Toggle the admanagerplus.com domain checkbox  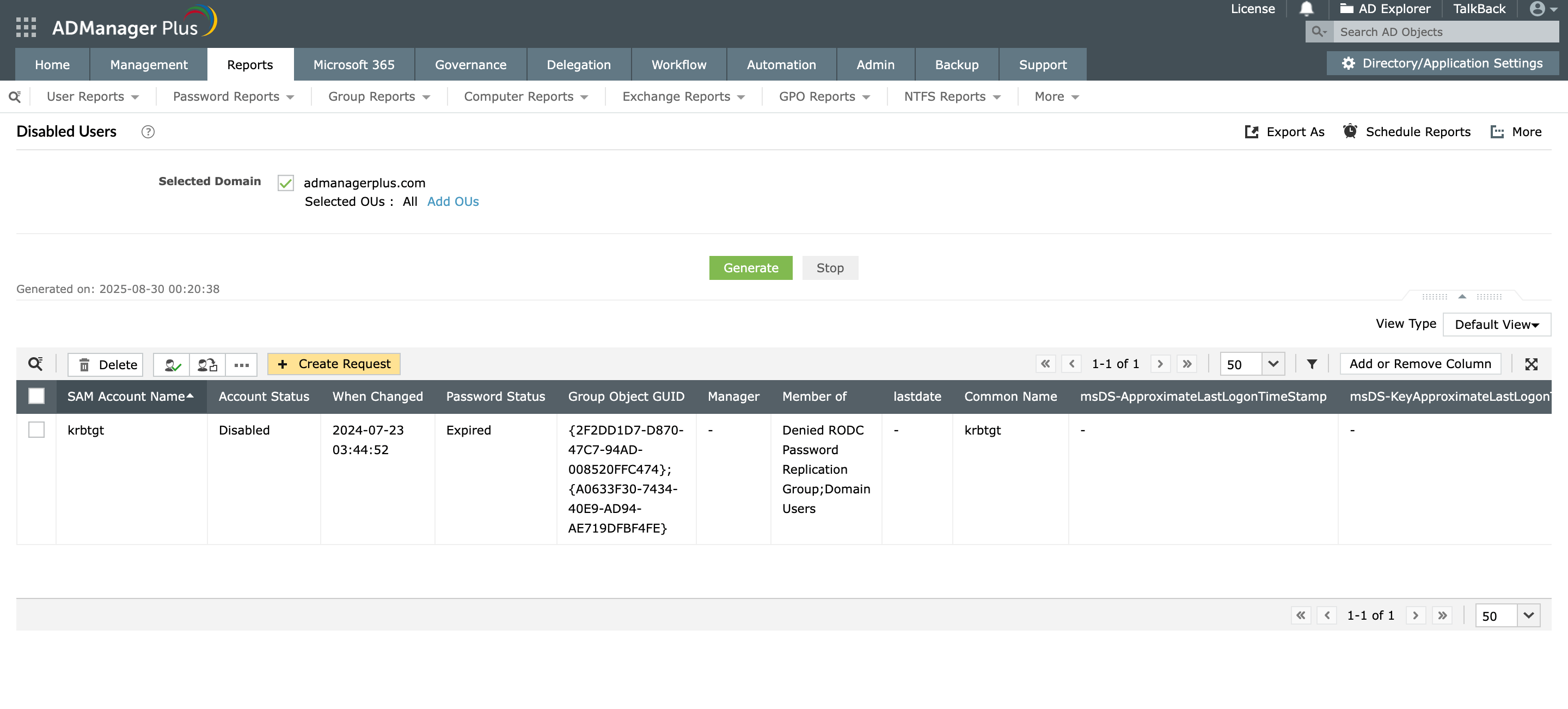click(x=285, y=183)
